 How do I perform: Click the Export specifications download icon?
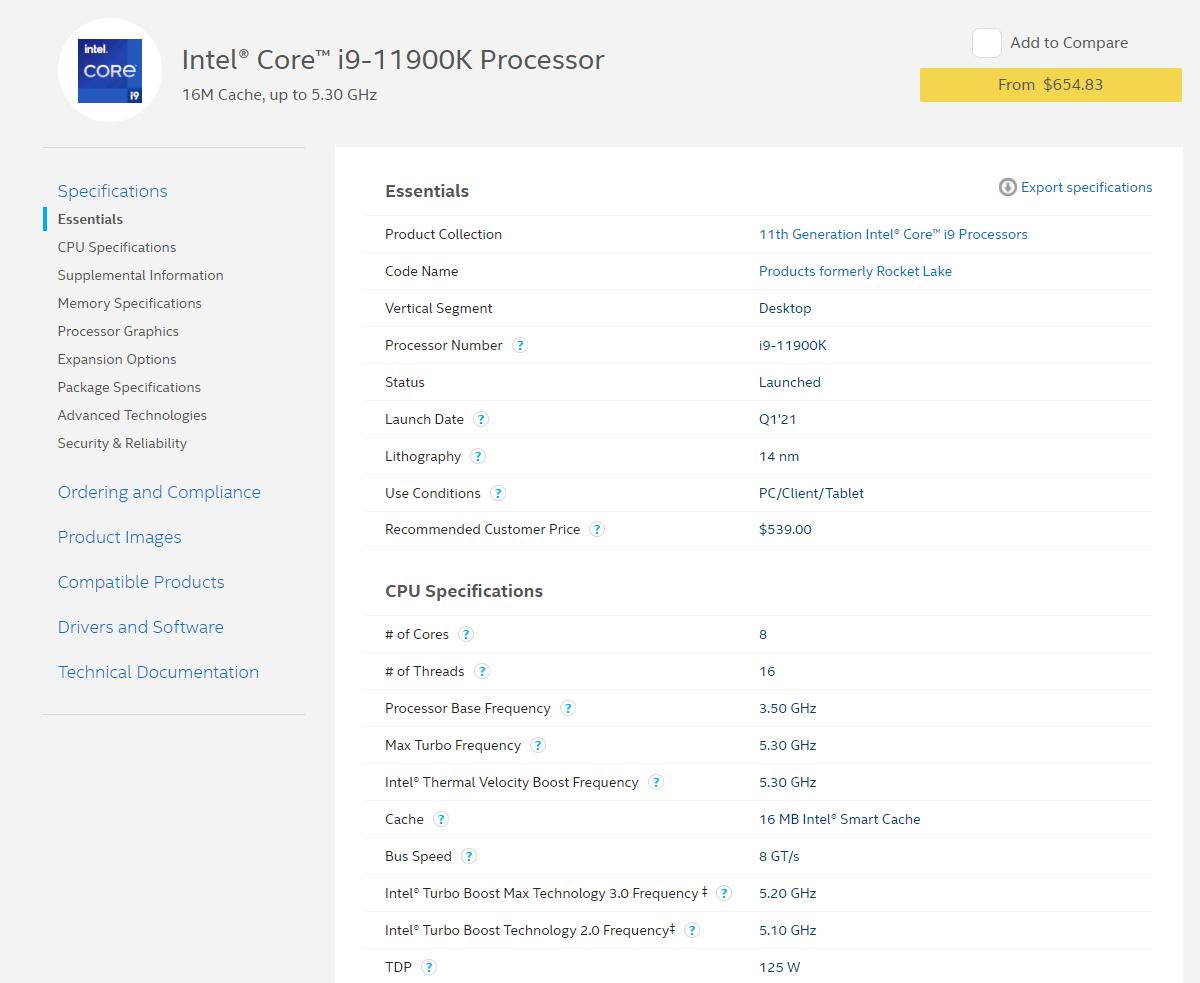[x=1007, y=187]
